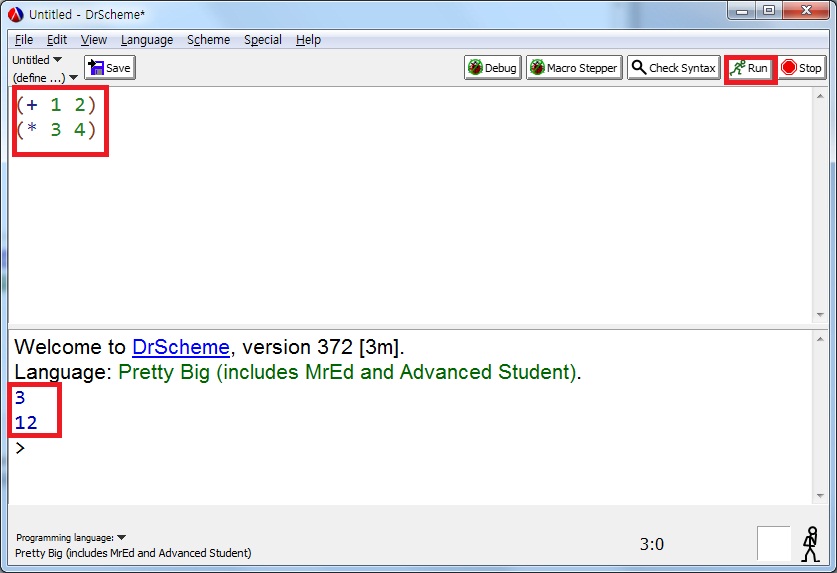
Task: Open the Special menu
Action: [x=262, y=40]
